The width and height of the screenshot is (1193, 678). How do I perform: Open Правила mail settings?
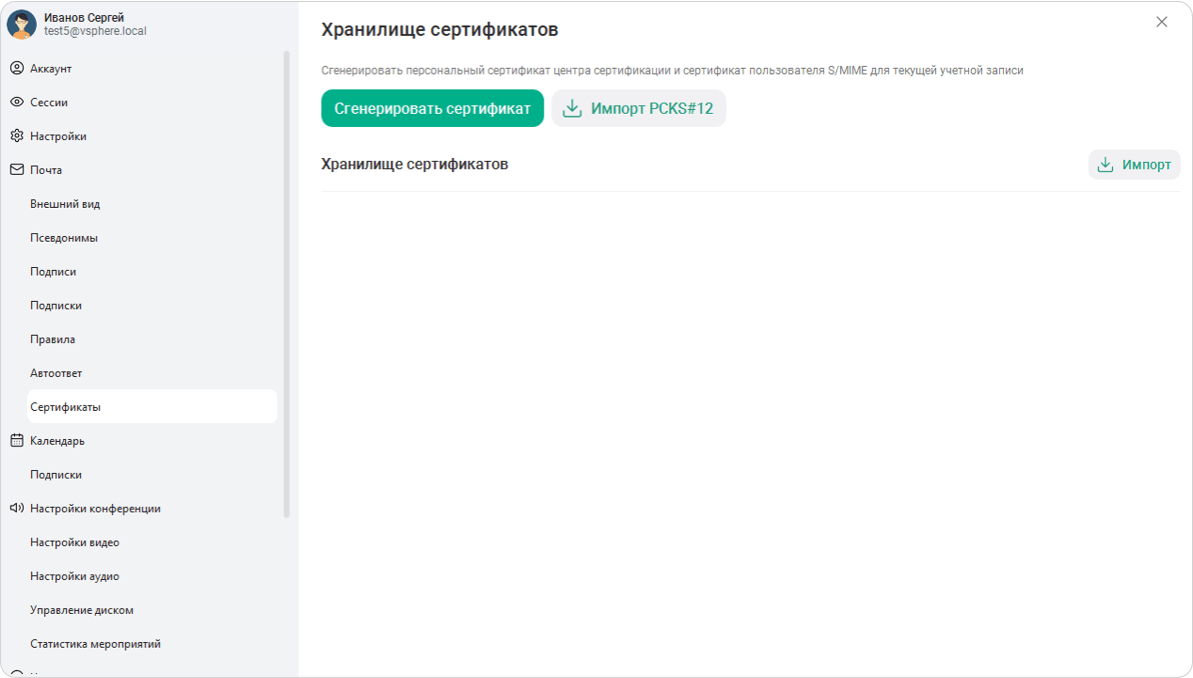tap(52, 339)
